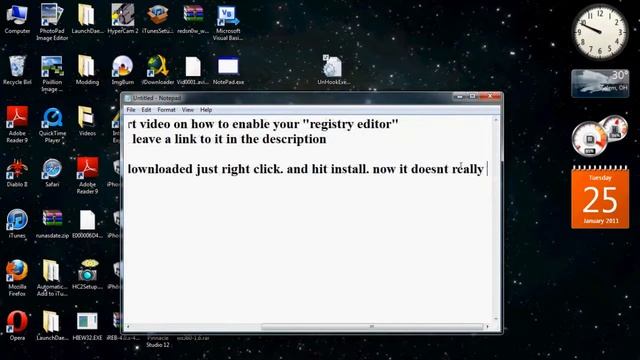This screenshot has height=360, width=640.
Task: Click the calendar gadget showing 25
Action: [x=600, y=197]
